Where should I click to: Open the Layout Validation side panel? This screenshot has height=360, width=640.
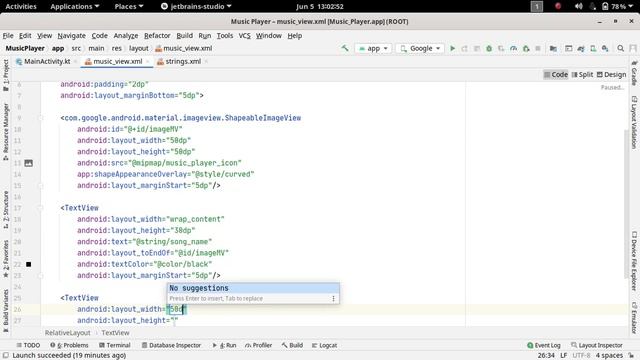(634, 122)
